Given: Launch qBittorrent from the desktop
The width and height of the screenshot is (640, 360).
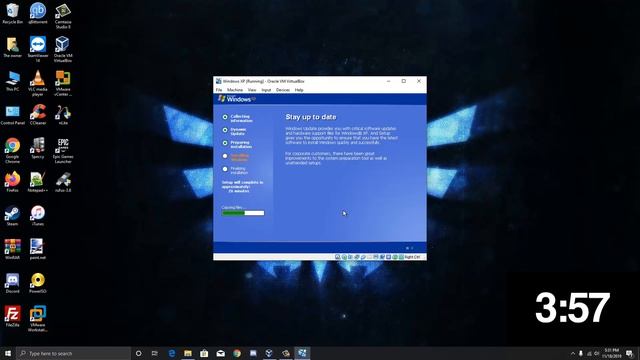Looking at the screenshot, I should (38, 13).
